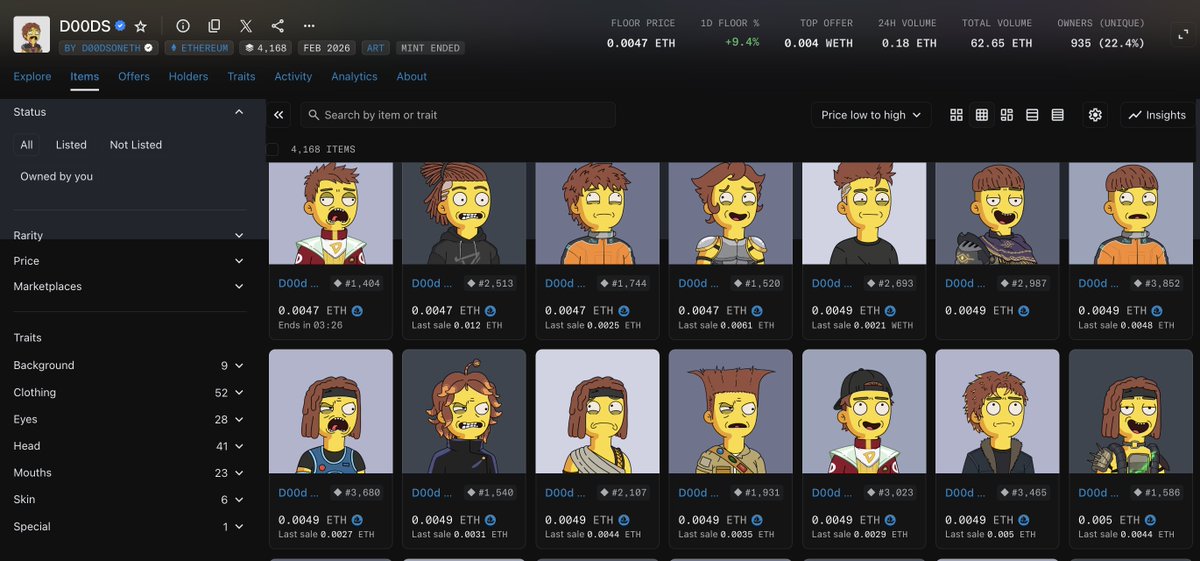
Task: Collapse the filter sidebar with double-chevron
Action: (x=279, y=115)
